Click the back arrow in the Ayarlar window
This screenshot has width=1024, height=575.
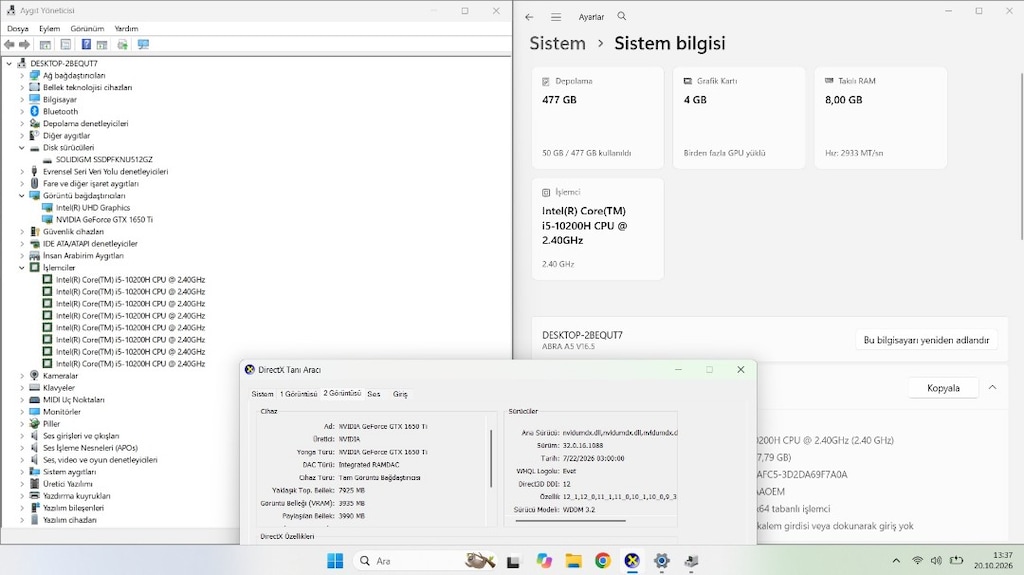529,17
